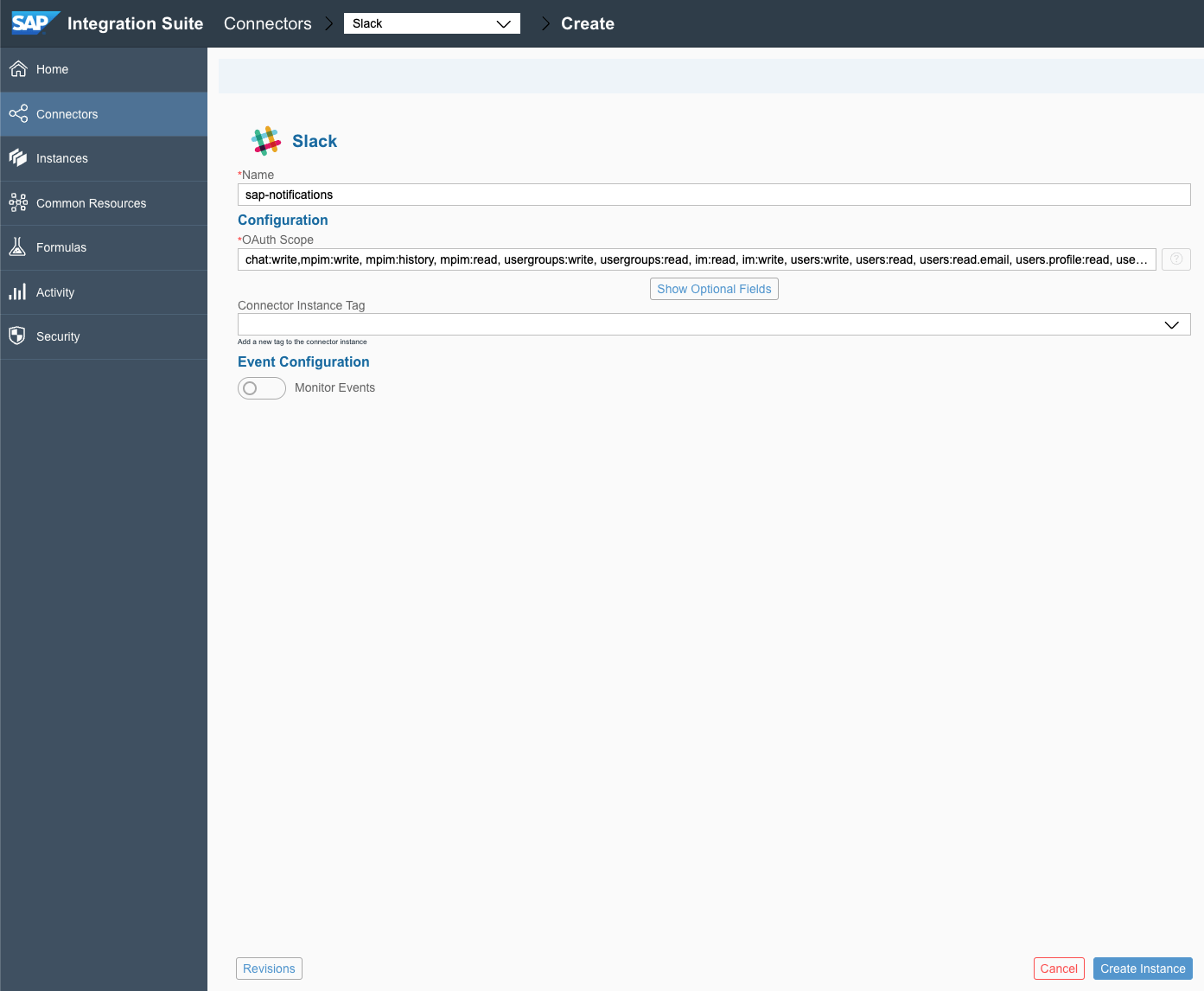This screenshot has height=991, width=1204.
Task: Click the Connectors share-node icon in sidebar
Action: pyautogui.click(x=18, y=114)
